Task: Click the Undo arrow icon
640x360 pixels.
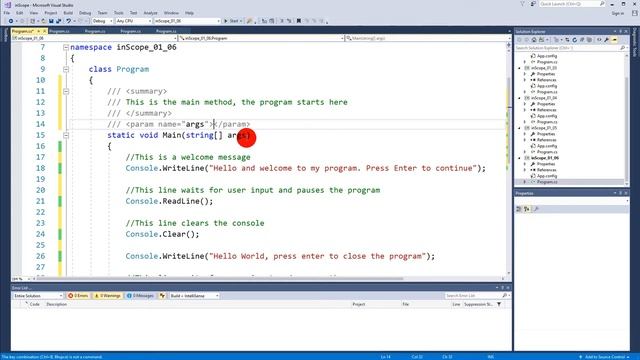Action: pyautogui.click(x=69, y=21)
